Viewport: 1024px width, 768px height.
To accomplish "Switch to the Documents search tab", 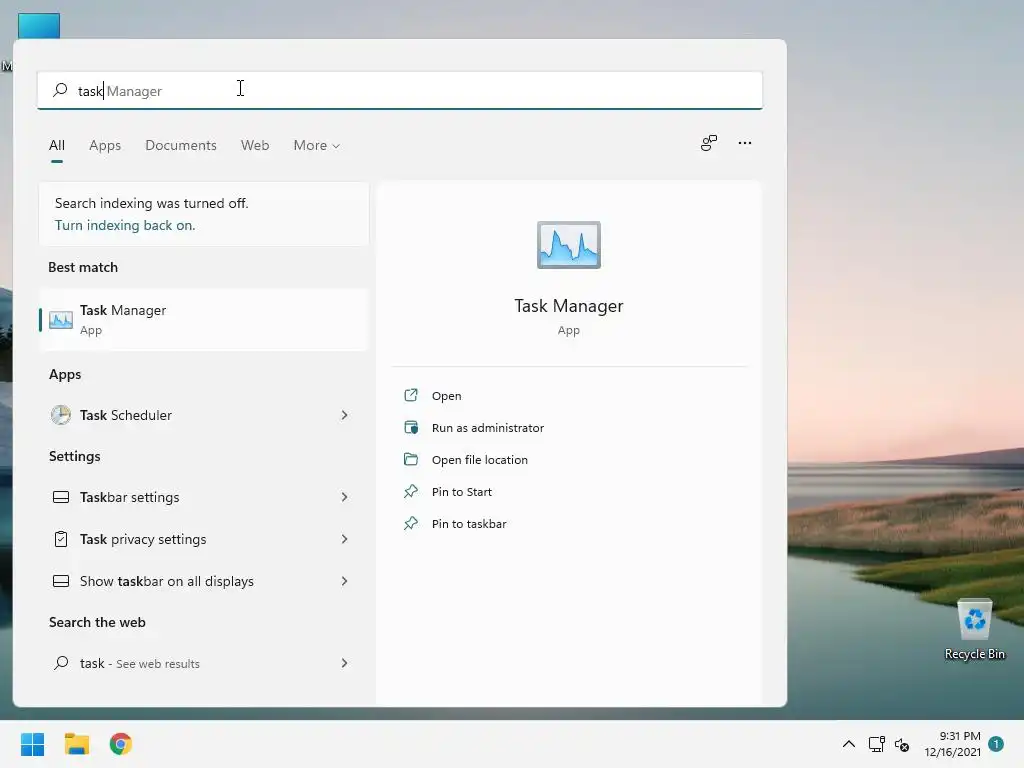I will [x=181, y=145].
